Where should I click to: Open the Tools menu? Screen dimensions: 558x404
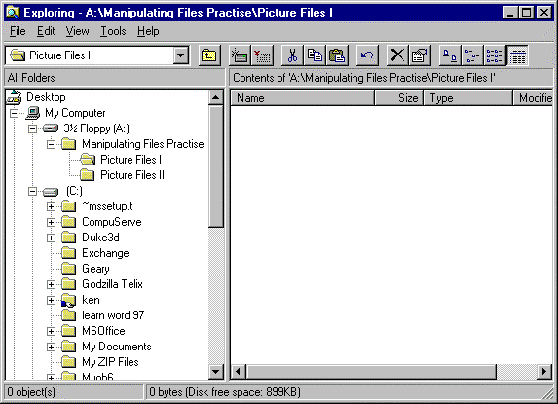point(113,31)
